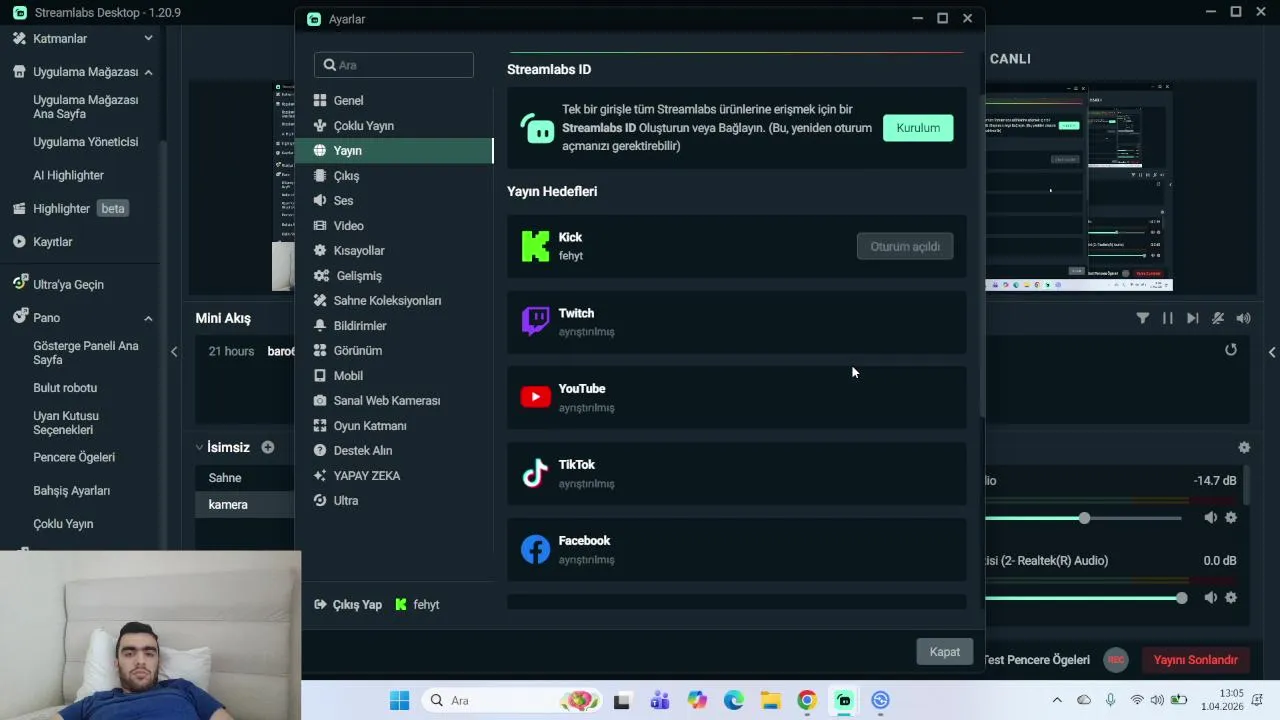
Task: Select the YouTube stream destination
Action: 737,397
